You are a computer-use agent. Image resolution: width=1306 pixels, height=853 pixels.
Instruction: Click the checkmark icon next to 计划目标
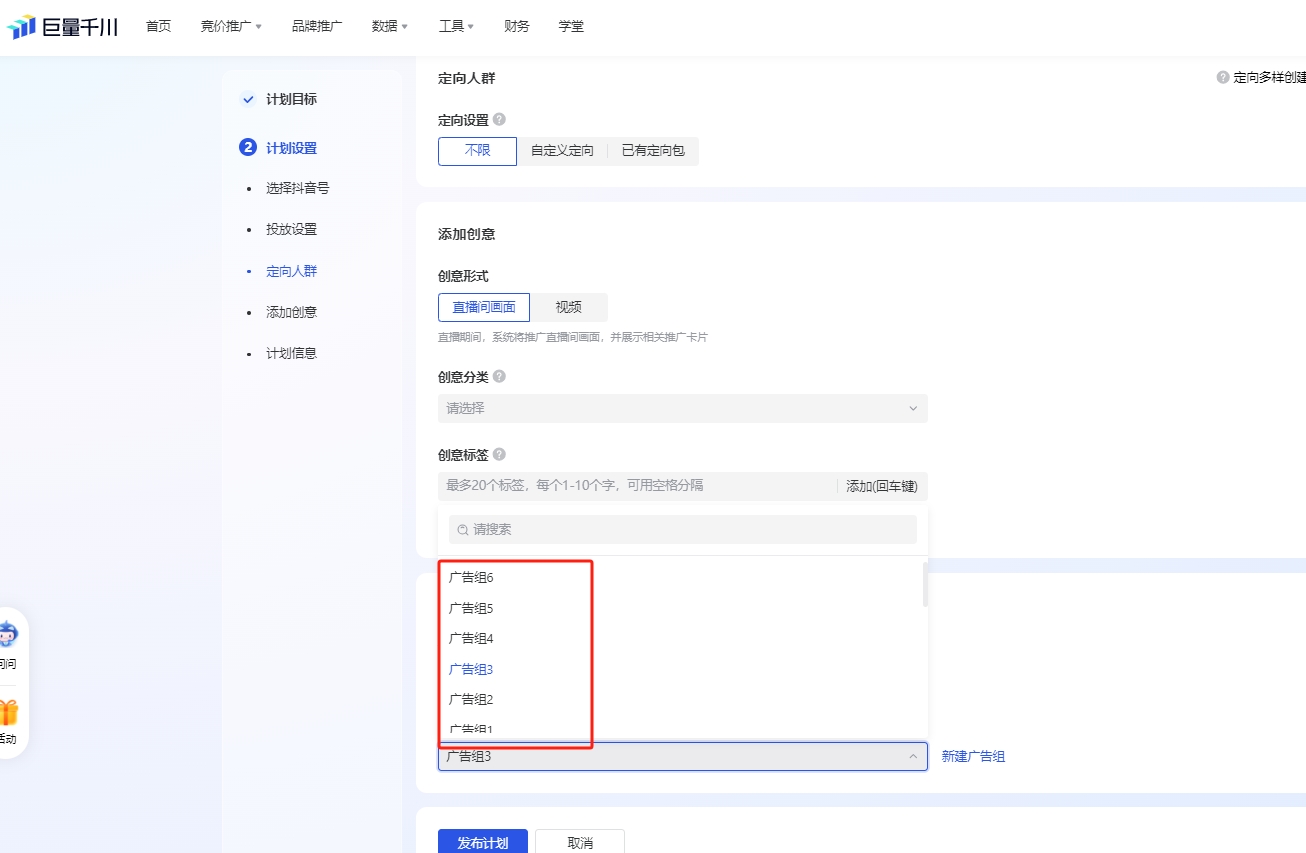(248, 99)
